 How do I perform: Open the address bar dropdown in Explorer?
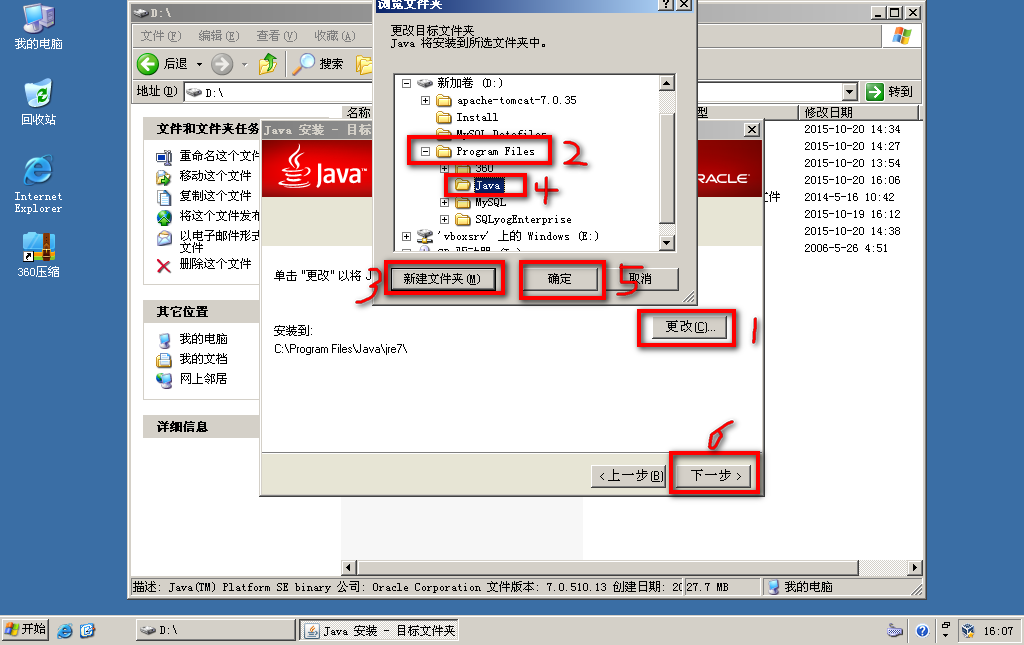pos(849,92)
